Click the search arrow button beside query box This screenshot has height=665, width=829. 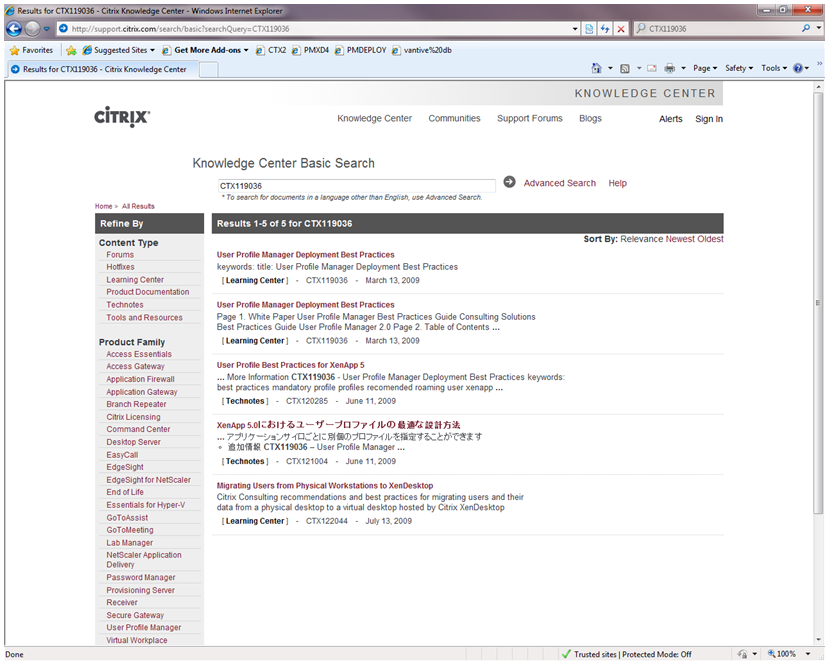pos(509,182)
